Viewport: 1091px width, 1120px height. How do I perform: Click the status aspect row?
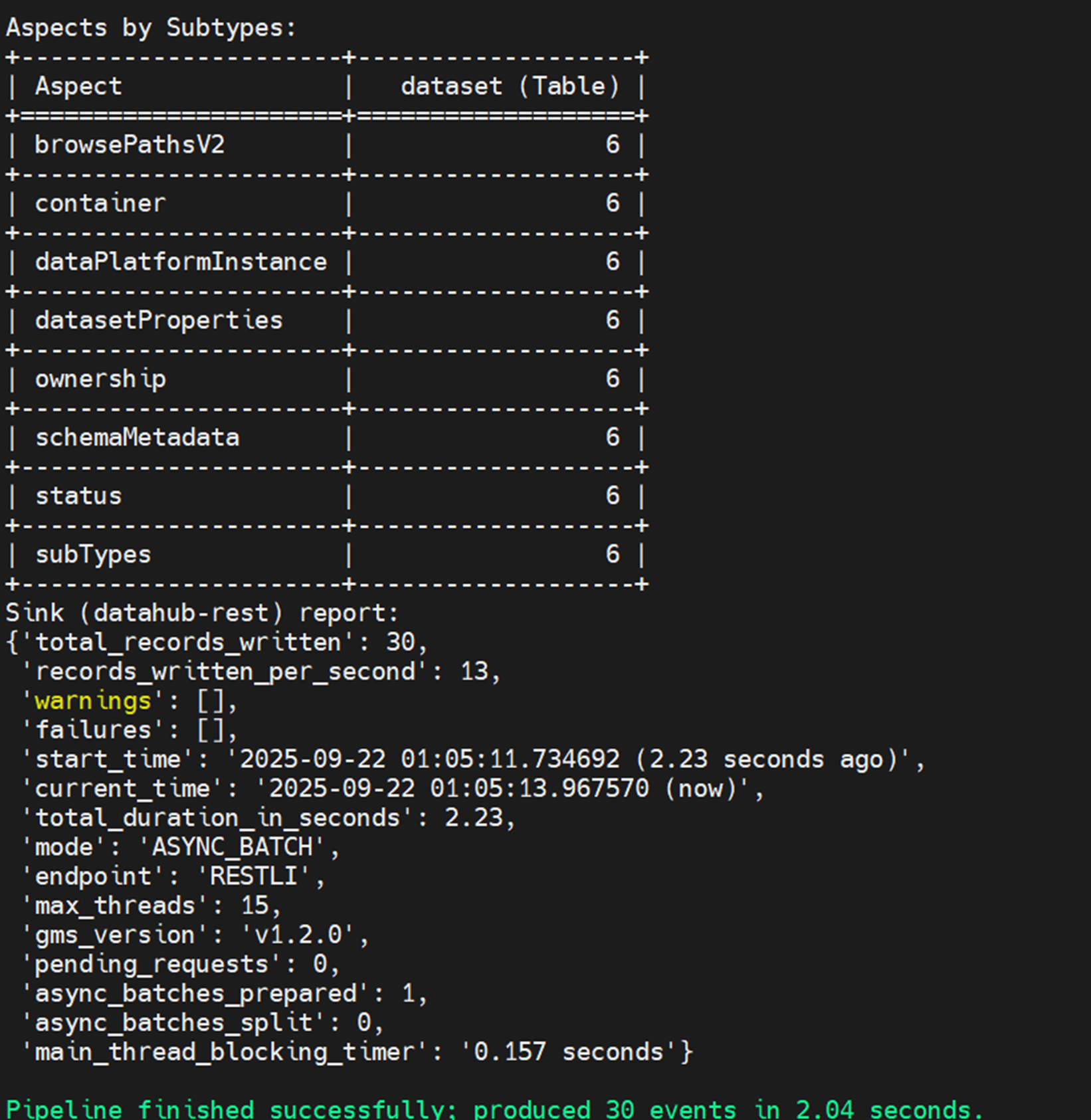(78, 496)
